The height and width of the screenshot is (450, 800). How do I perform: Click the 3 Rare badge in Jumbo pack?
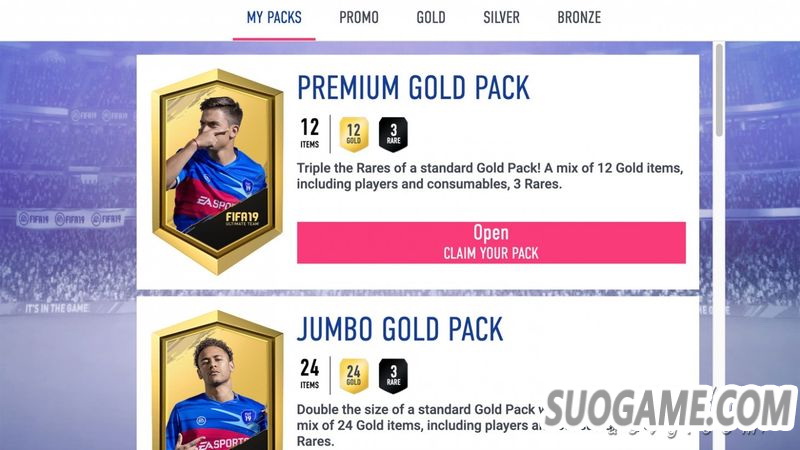pyautogui.click(x=393, y=376)
